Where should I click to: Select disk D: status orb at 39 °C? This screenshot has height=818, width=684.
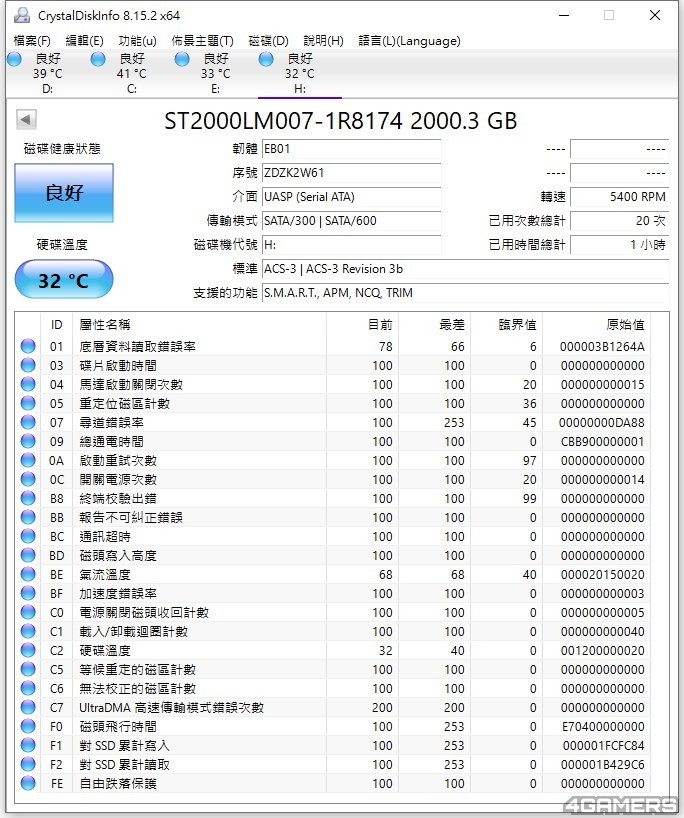coord(15,59)
